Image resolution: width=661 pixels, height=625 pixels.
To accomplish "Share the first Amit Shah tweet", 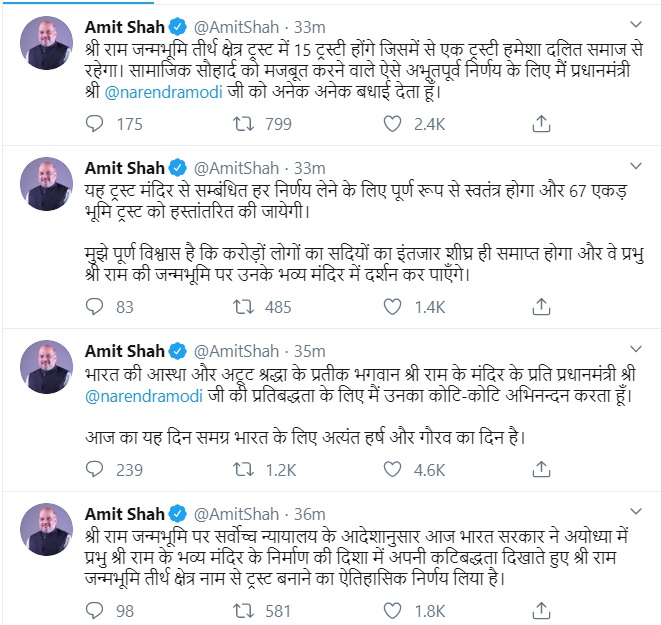I will pyautogui.click(x=541, y=123).
